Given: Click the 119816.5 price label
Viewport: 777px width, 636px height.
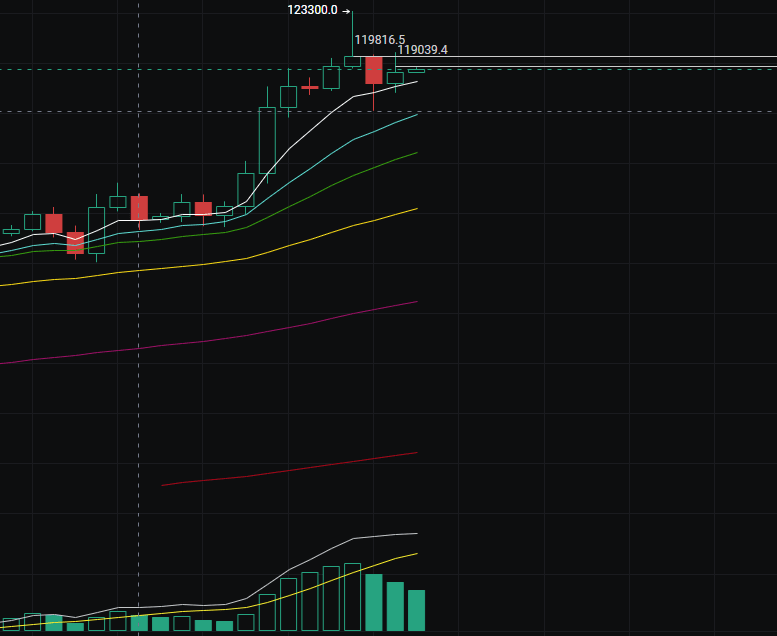Looking at the screenshot, I should tap(380, 40).
